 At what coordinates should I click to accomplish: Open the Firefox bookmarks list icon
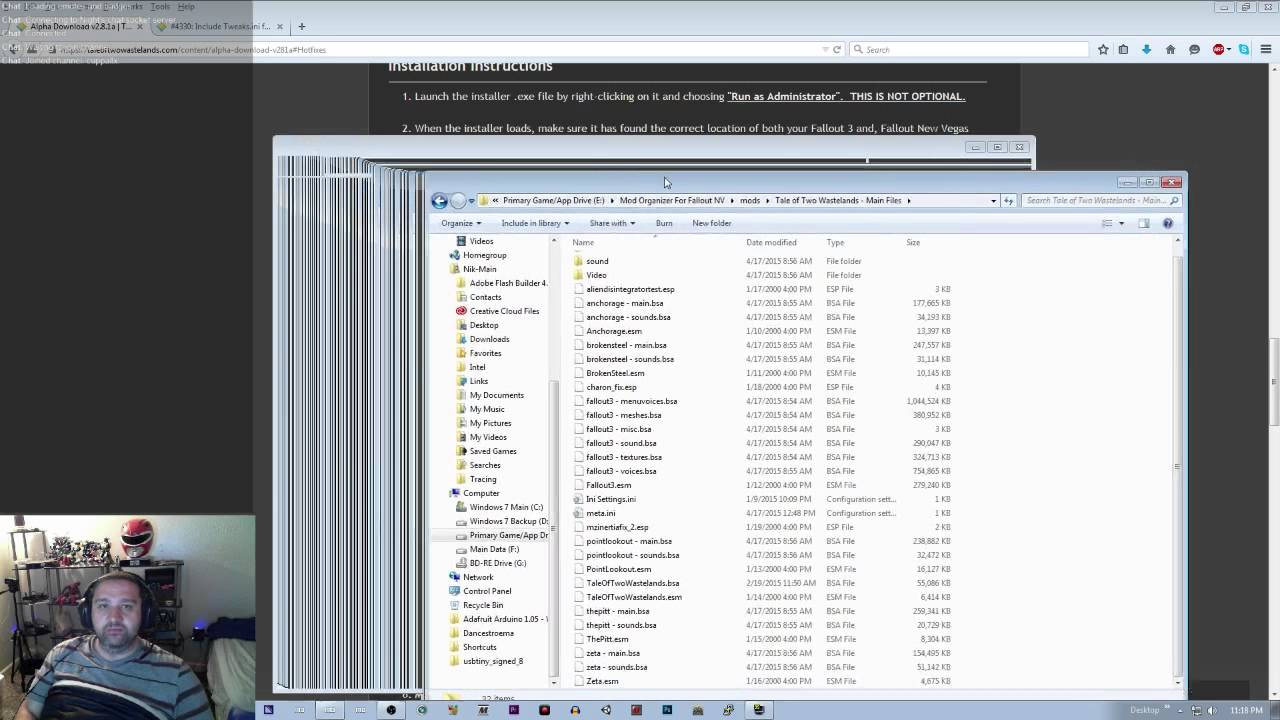(x=1123, y=49)
